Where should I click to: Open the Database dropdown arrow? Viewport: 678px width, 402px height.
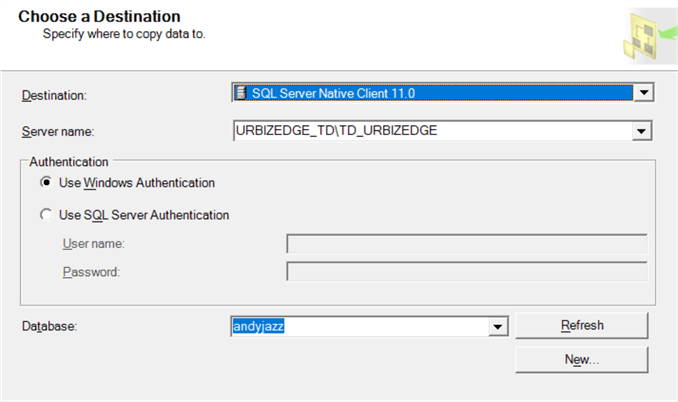[498, 326]
